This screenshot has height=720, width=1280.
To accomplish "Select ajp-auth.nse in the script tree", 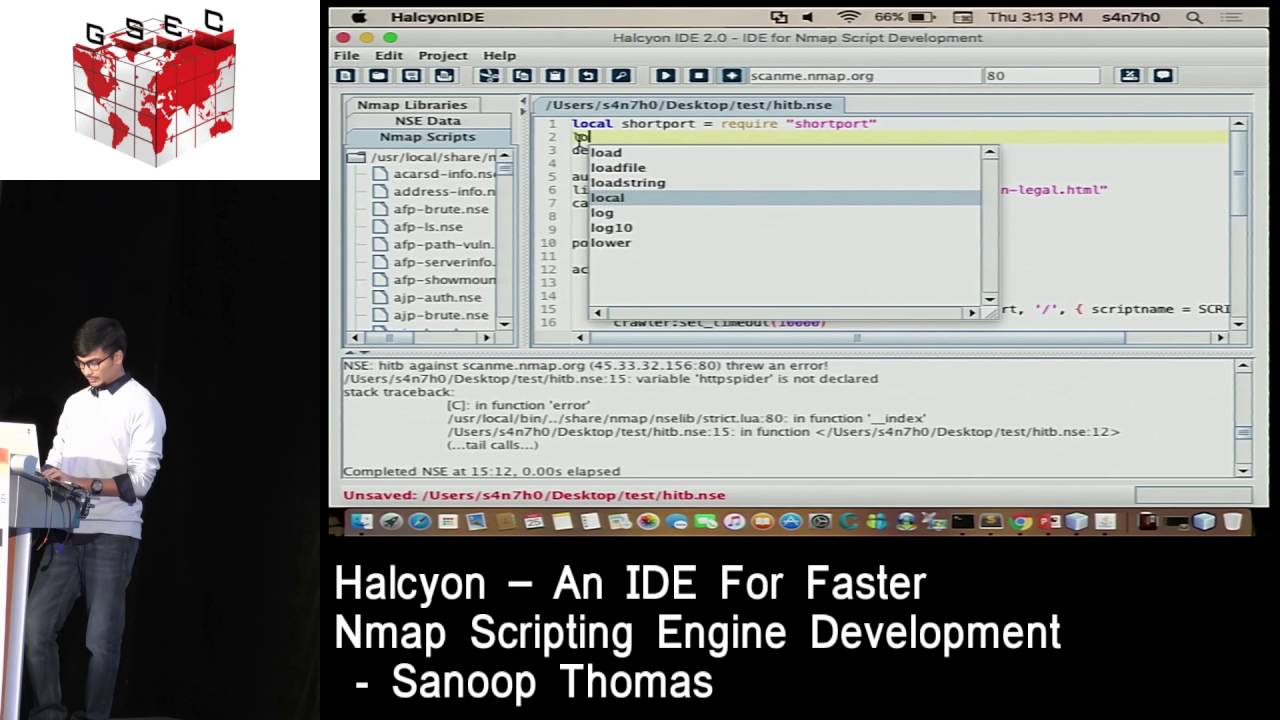I will pos(427,297).
